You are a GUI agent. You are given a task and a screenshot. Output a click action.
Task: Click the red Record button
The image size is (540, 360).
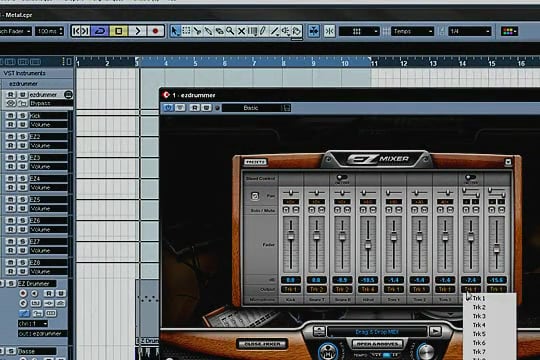coord(155,31)
